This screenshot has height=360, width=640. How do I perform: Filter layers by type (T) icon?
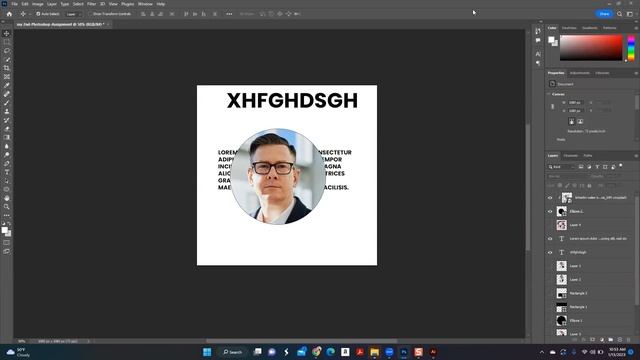coord(597,167)
